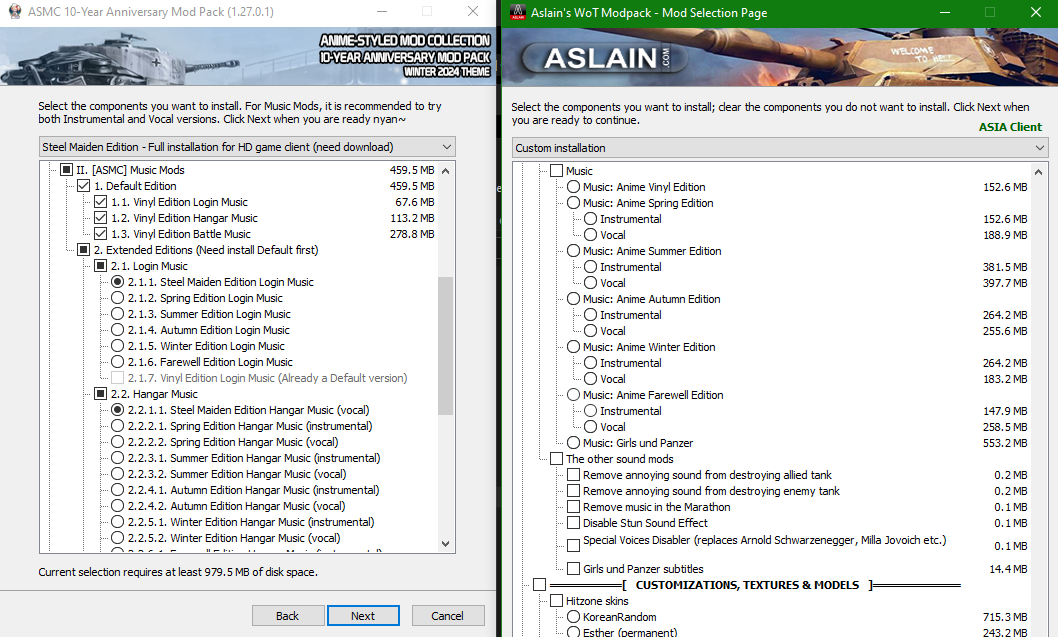1058x637 pixels.
Task: Open the Custom installation dropdown in Aslain window
Action: pyautogui.click(x=780, y=148)
